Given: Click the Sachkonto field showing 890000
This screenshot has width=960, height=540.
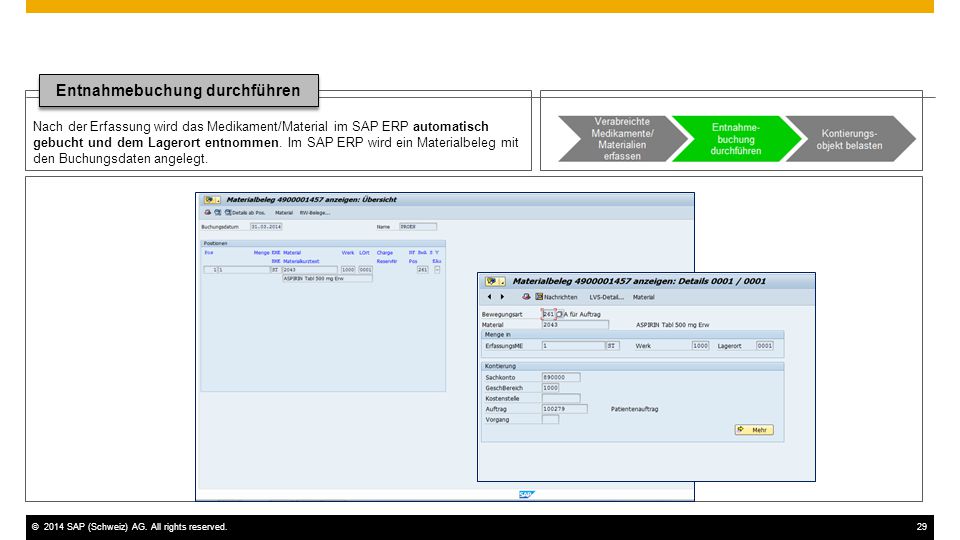Looking at the screenshot, I should point(561,377).
